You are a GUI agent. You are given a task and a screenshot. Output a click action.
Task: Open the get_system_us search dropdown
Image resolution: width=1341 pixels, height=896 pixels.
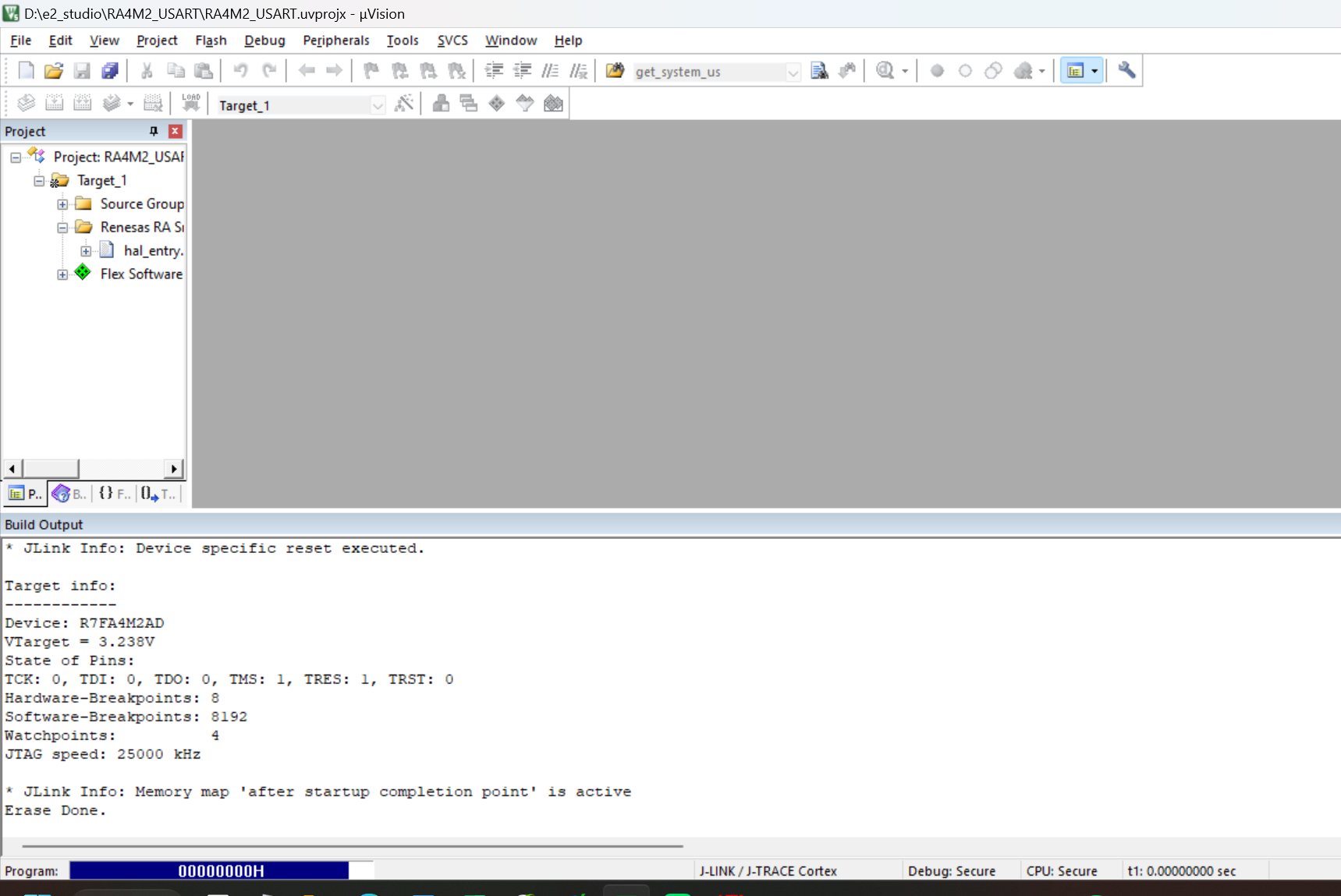[793, 73]
